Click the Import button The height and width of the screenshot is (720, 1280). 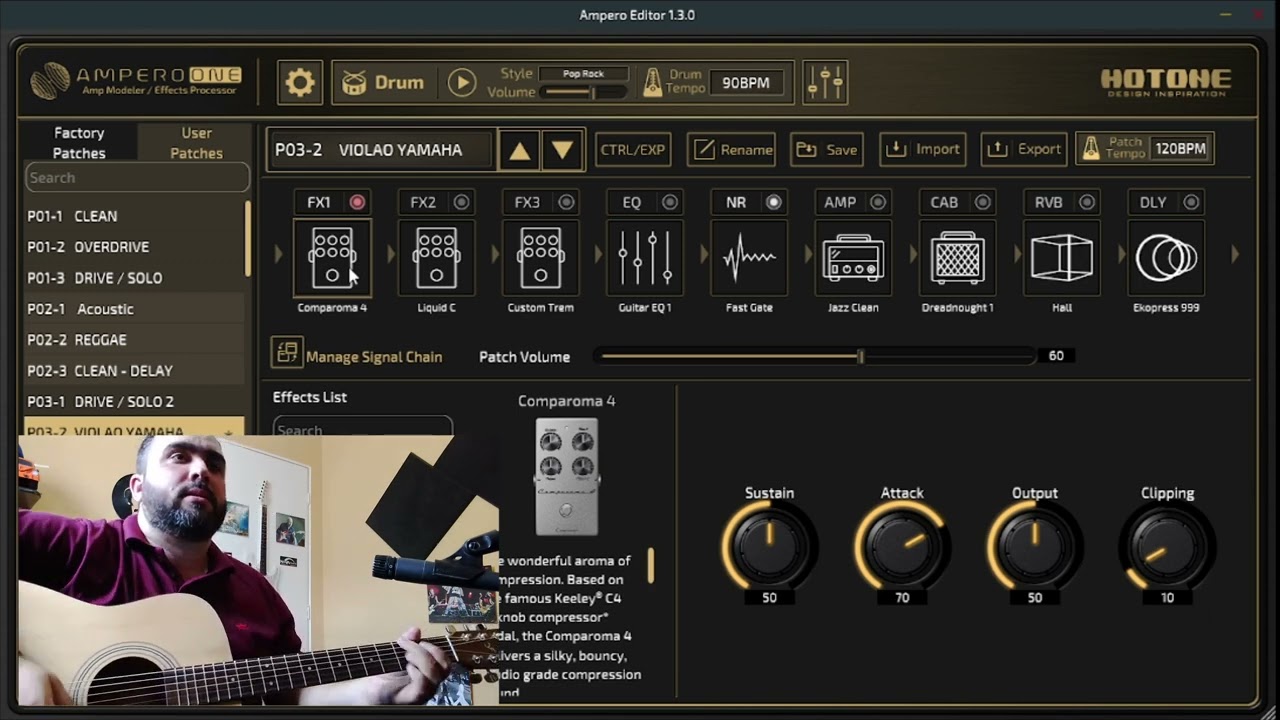click(923, 149)
